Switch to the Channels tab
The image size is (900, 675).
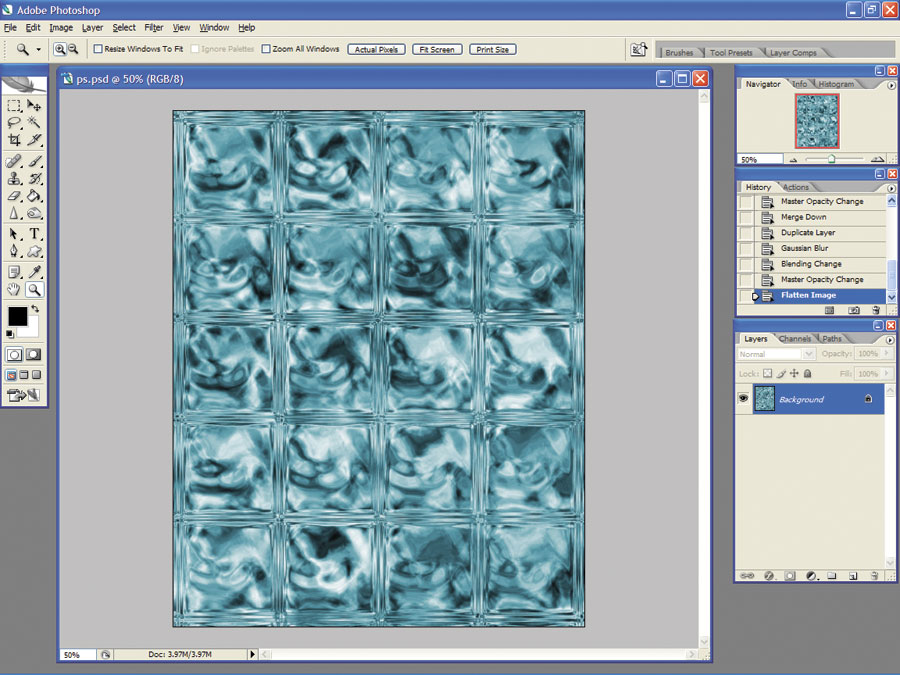coord(795,339)
